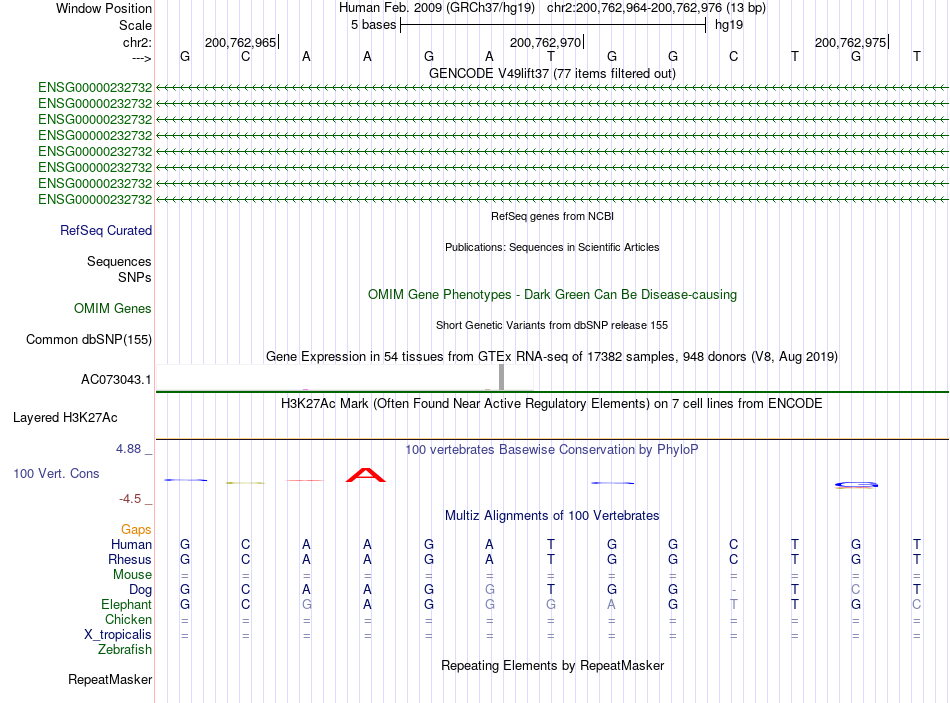Click Multiz Alignments of 100 Vertebrates title
950x703 pixels.
point(552,516)
